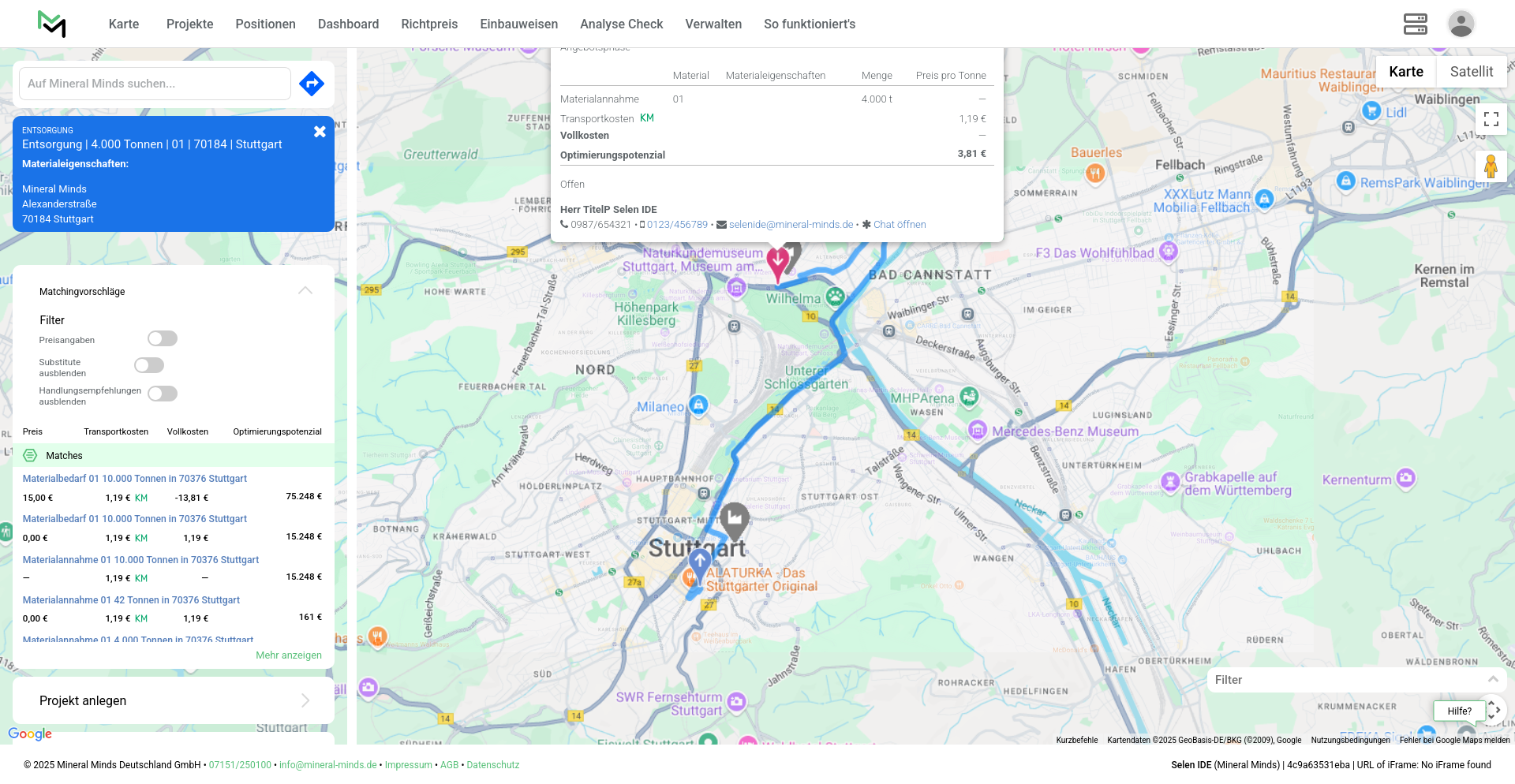Click the pink disposal map marker
The image size is (1515, 784).
click(x=777, y=263)
